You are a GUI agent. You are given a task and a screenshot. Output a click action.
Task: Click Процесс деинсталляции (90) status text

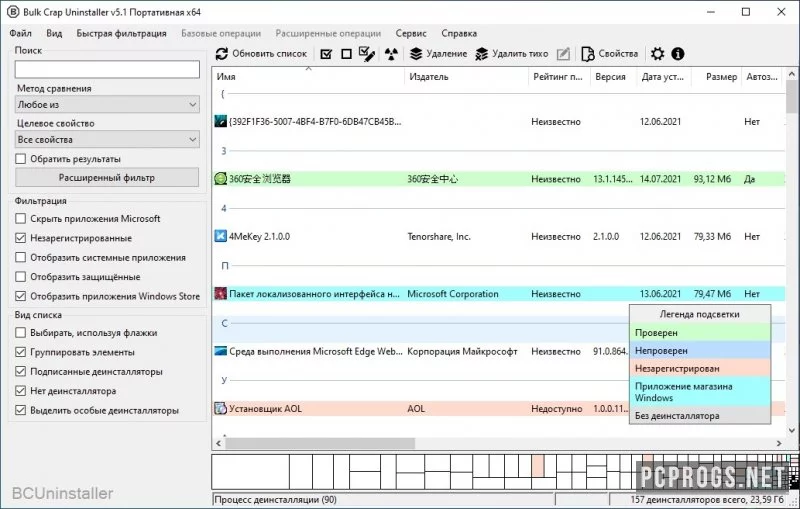pos(276,499)
